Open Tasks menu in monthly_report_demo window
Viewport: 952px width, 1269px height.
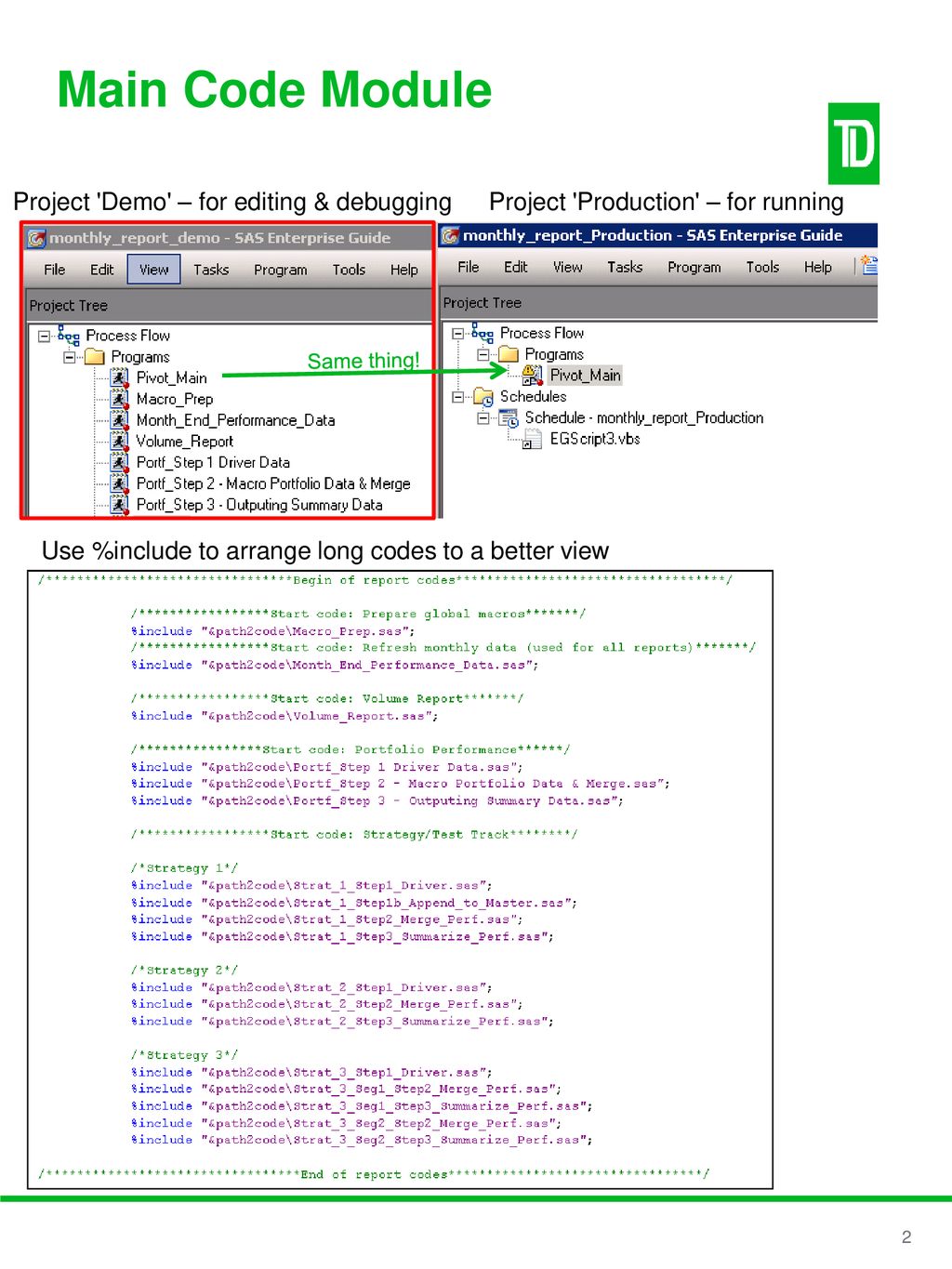coord(211,270)
